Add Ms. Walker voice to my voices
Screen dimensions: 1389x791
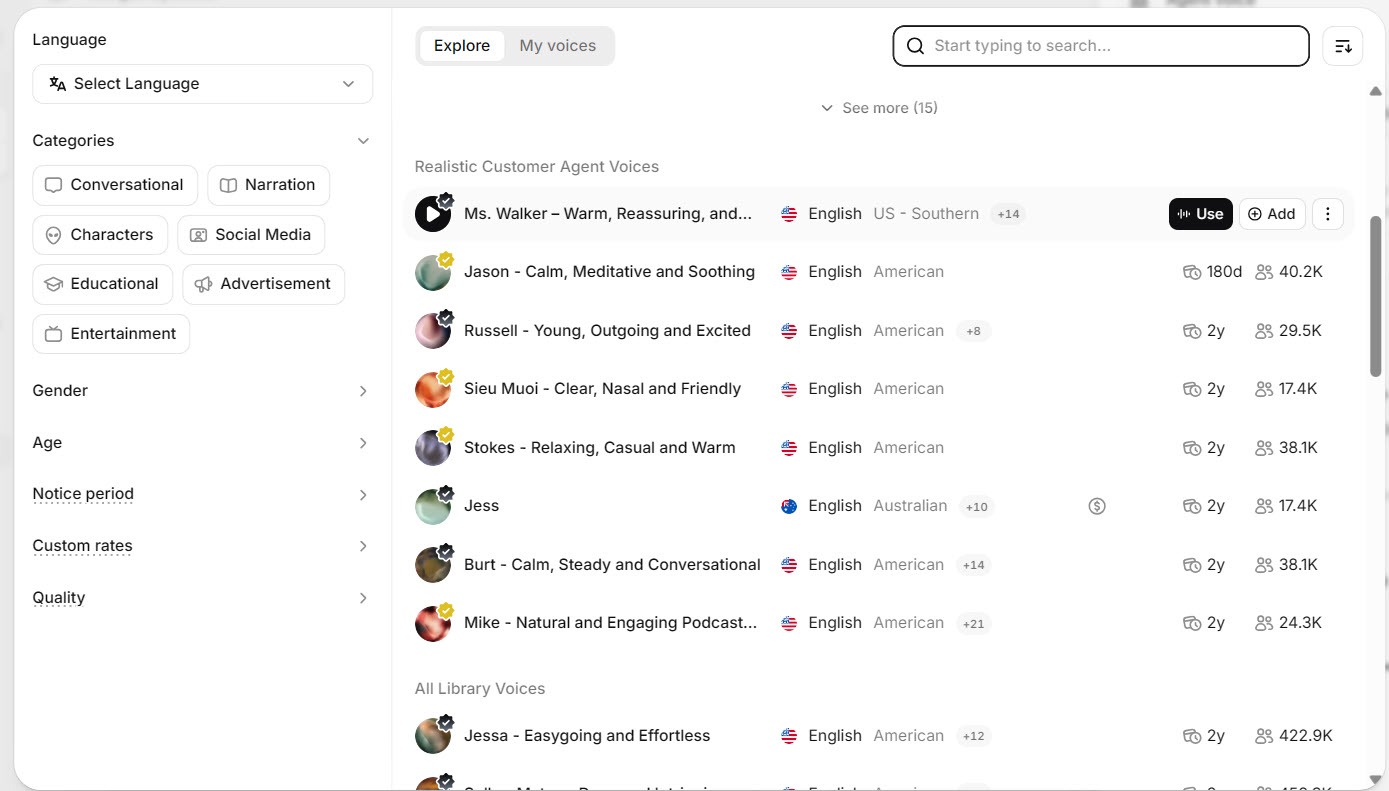[x=1272, y=214]
